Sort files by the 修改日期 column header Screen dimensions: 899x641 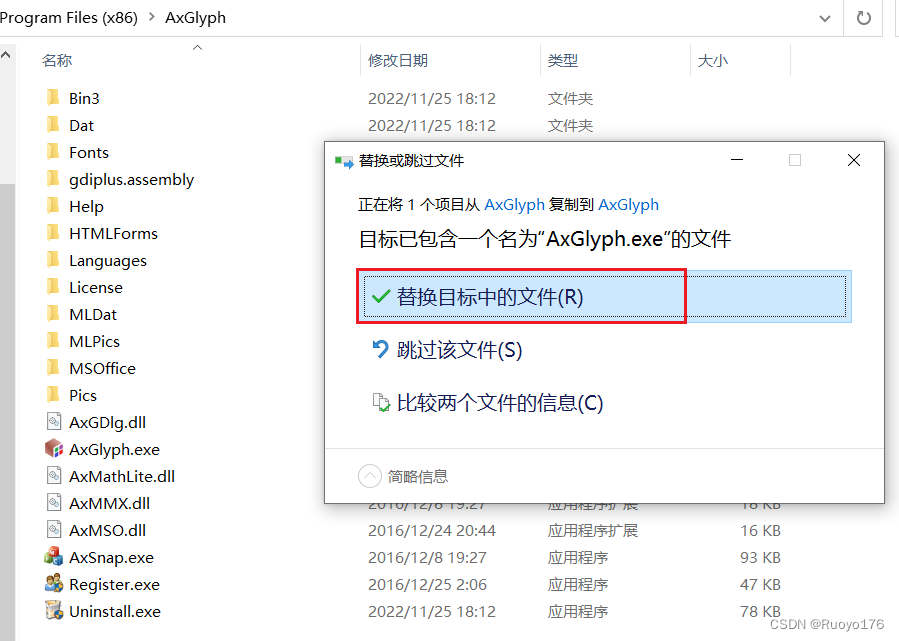point(398,61)
